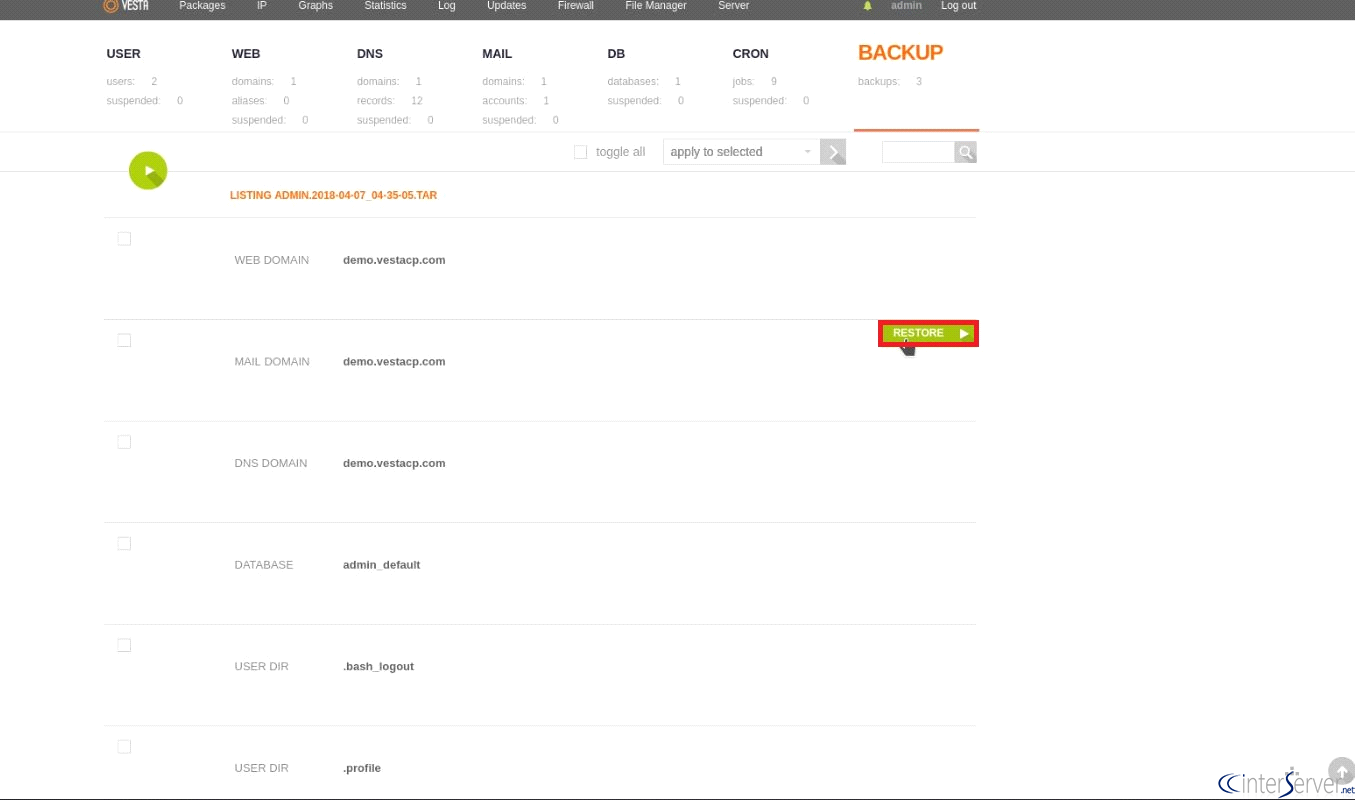Check the toggle all checkbox
Viewport: 1355px width, 800px height.
[580, 152]
